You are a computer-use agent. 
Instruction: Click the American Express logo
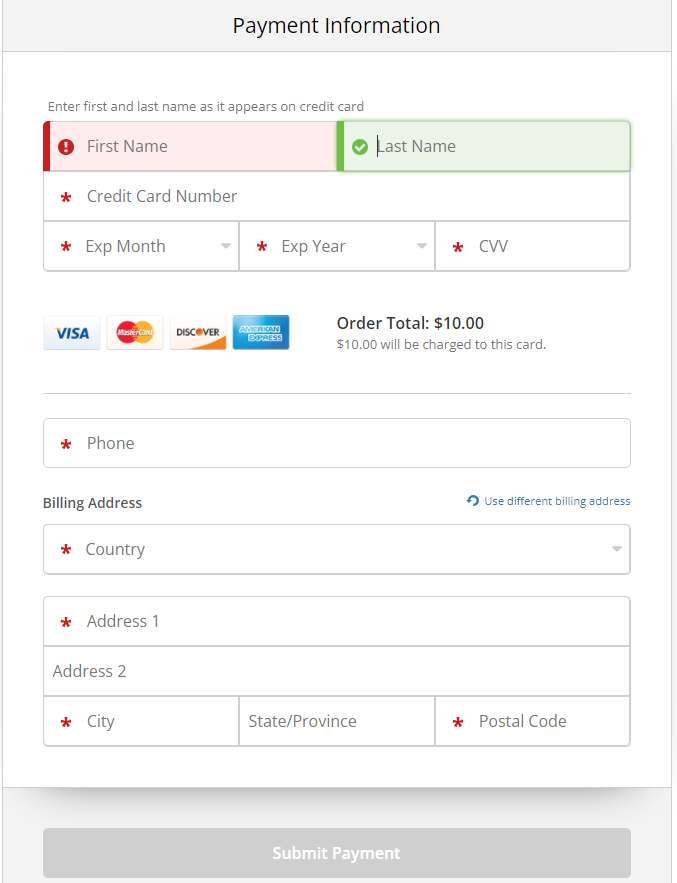click(261, 333)
